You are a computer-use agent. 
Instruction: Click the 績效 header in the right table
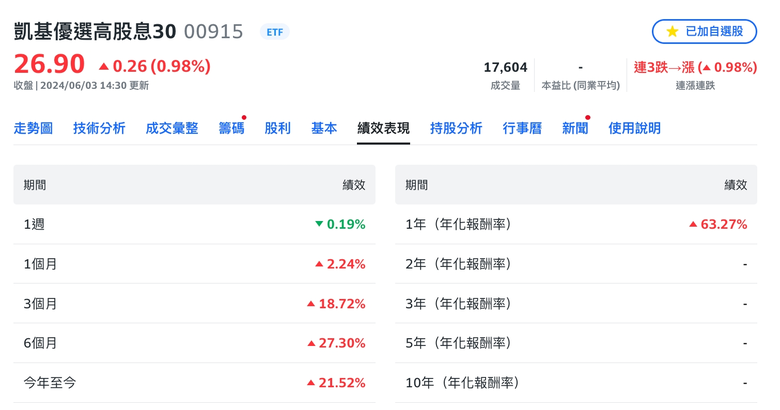[x=736, y=185]
